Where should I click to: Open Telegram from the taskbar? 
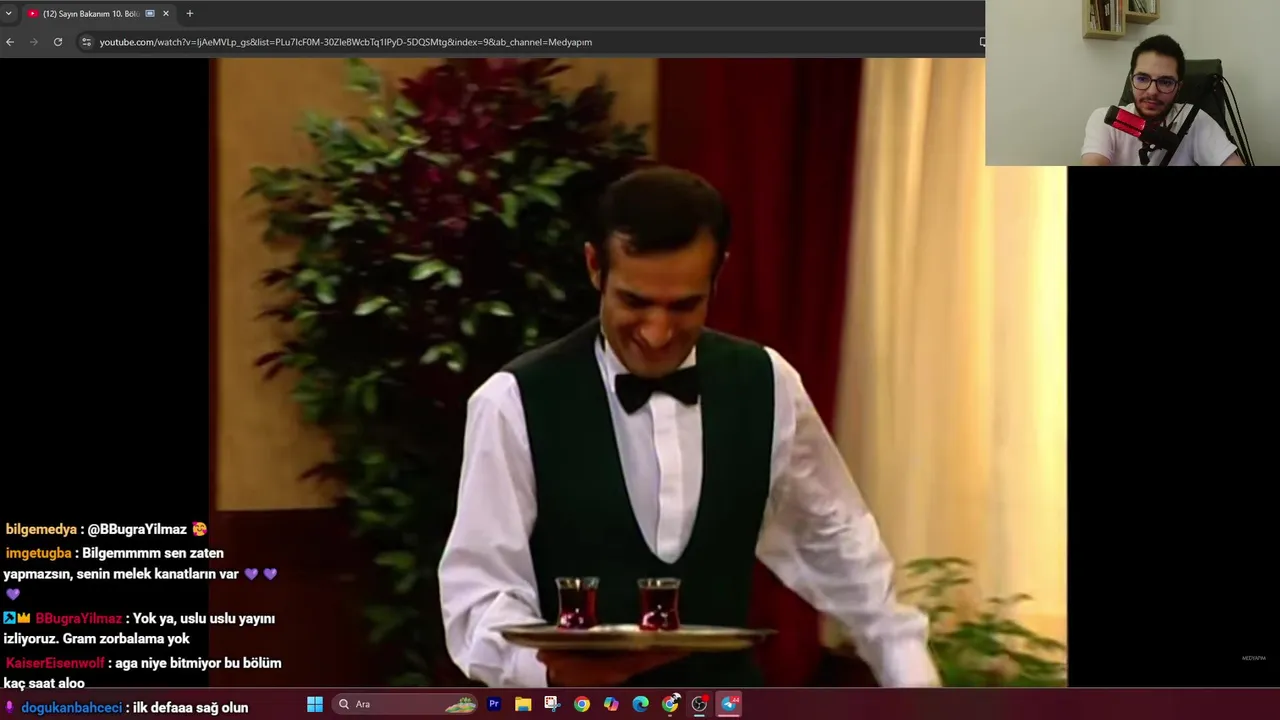[730, 704]
